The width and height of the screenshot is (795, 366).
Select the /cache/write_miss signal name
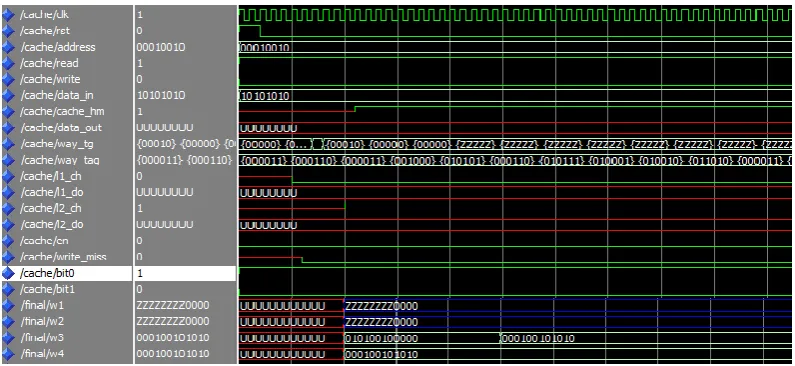click(63, 257)
